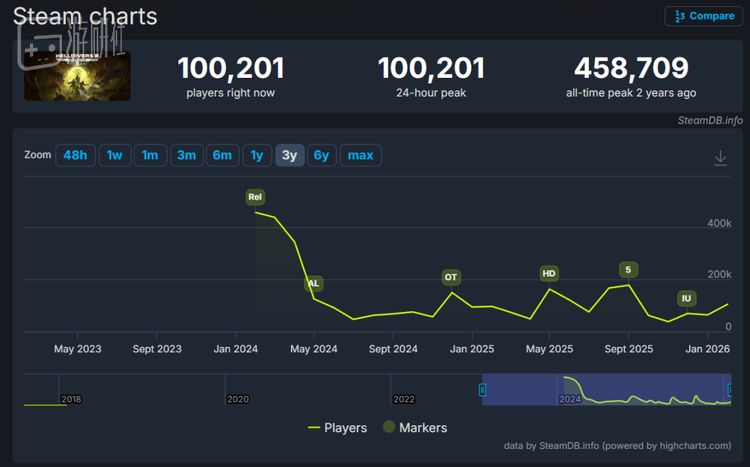Click the 100,201 players right now value
750x467 pixels.
[x=231, y=68]
